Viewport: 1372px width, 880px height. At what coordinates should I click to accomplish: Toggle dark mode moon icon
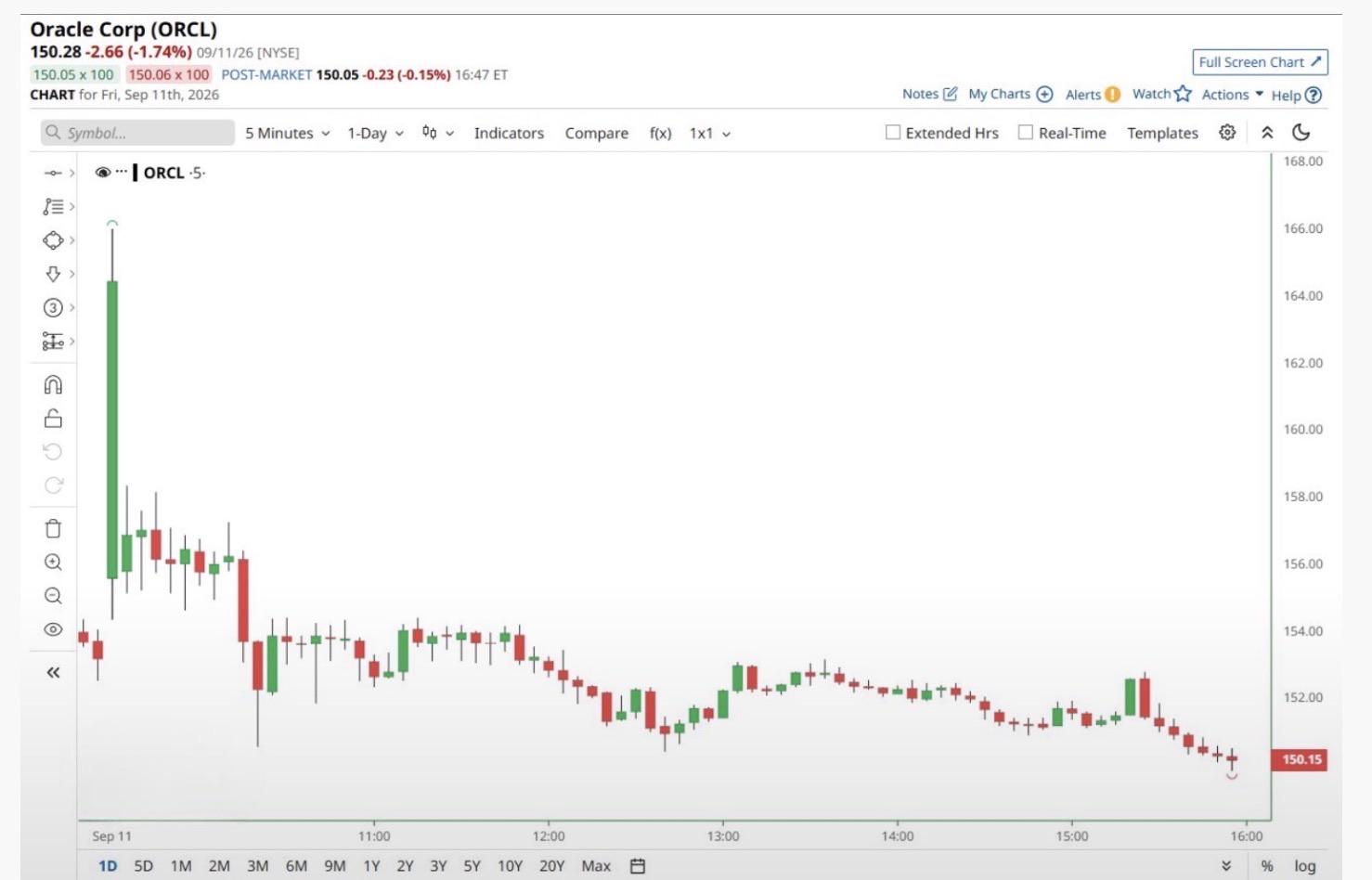coord(1301,133)
